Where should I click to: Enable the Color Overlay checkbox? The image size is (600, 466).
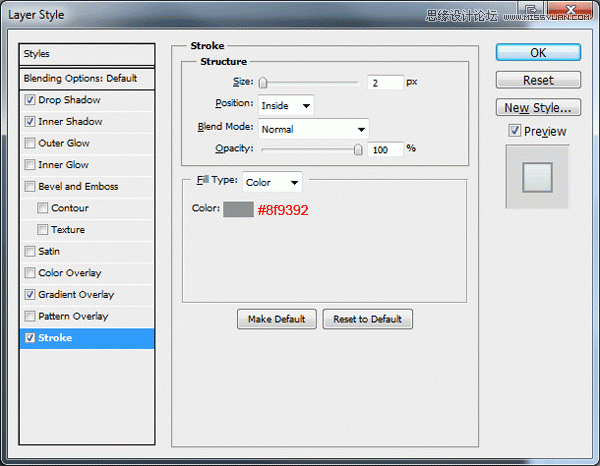click(x=30, y=273)
